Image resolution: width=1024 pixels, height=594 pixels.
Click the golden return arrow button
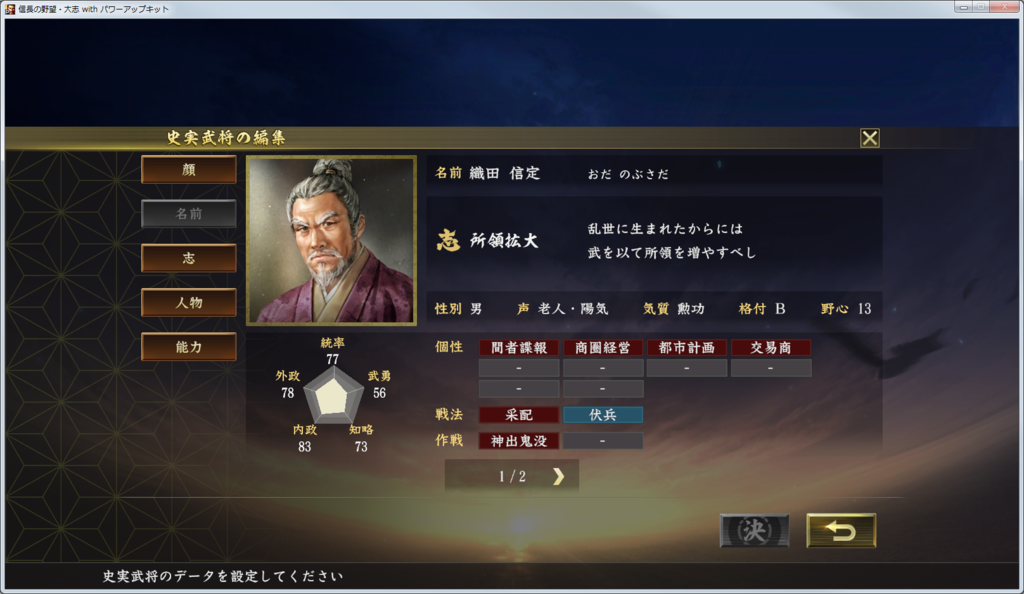[x=841, y=531]
